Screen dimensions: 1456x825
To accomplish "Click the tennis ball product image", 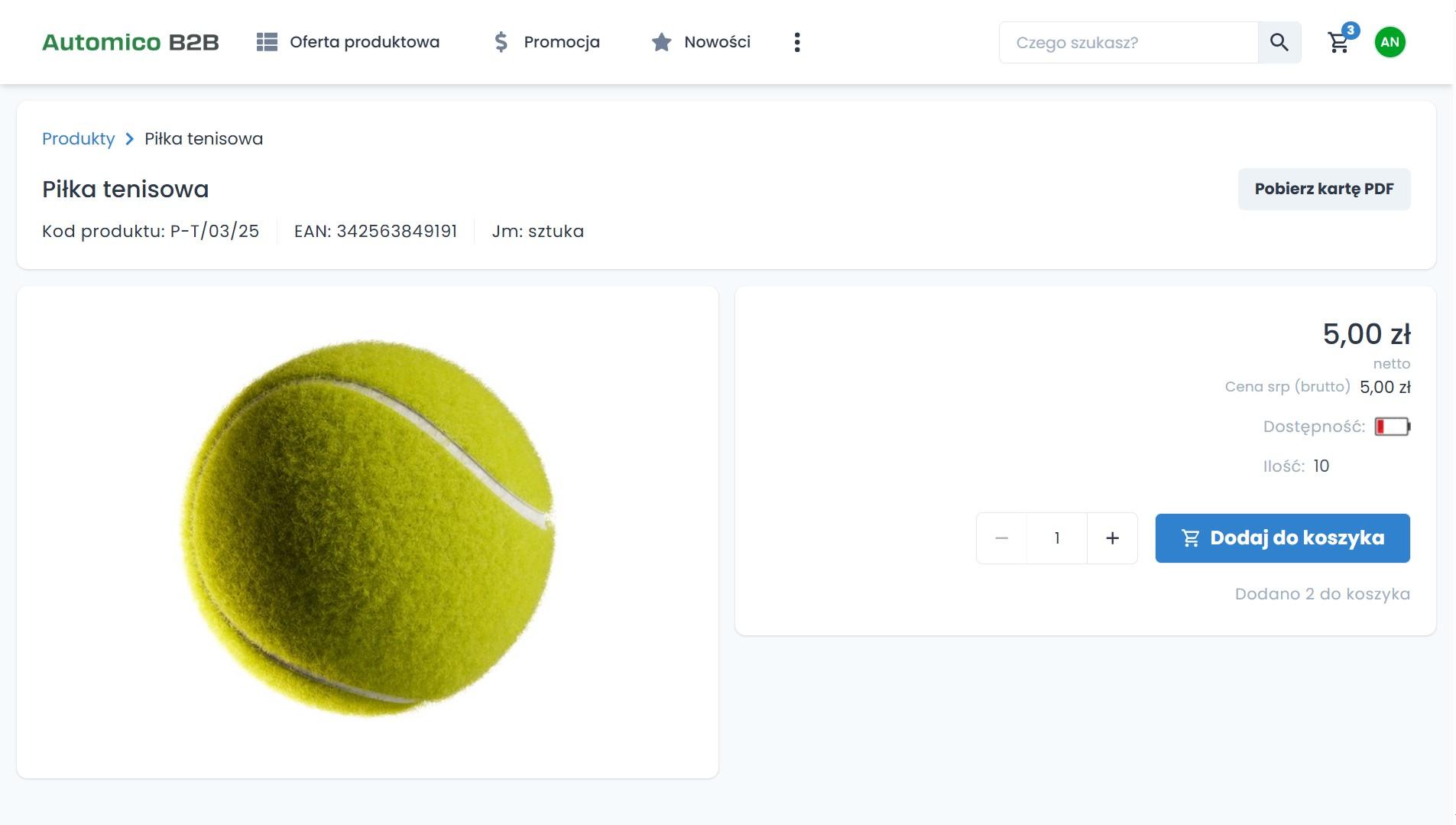I will pyautogui.click(x=368, y=528).
